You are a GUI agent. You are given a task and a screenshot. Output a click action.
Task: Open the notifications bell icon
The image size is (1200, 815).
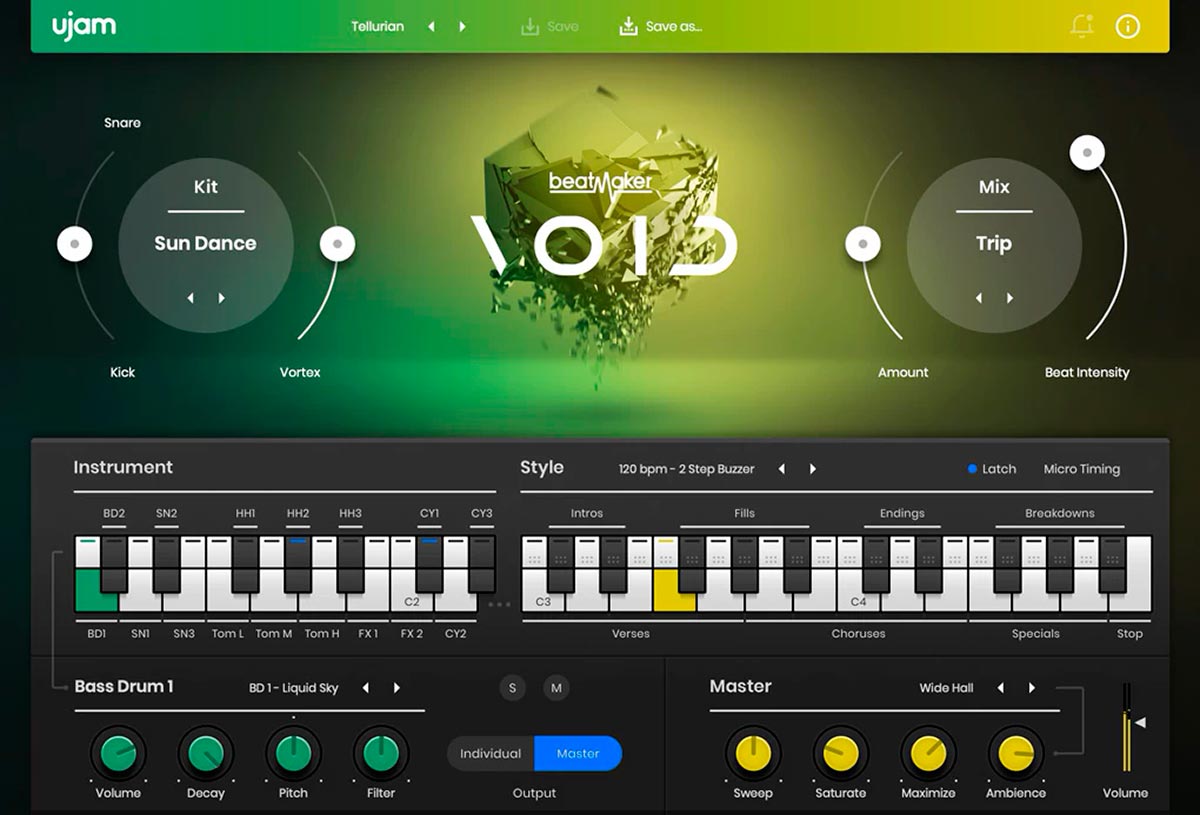(1082, 27)
